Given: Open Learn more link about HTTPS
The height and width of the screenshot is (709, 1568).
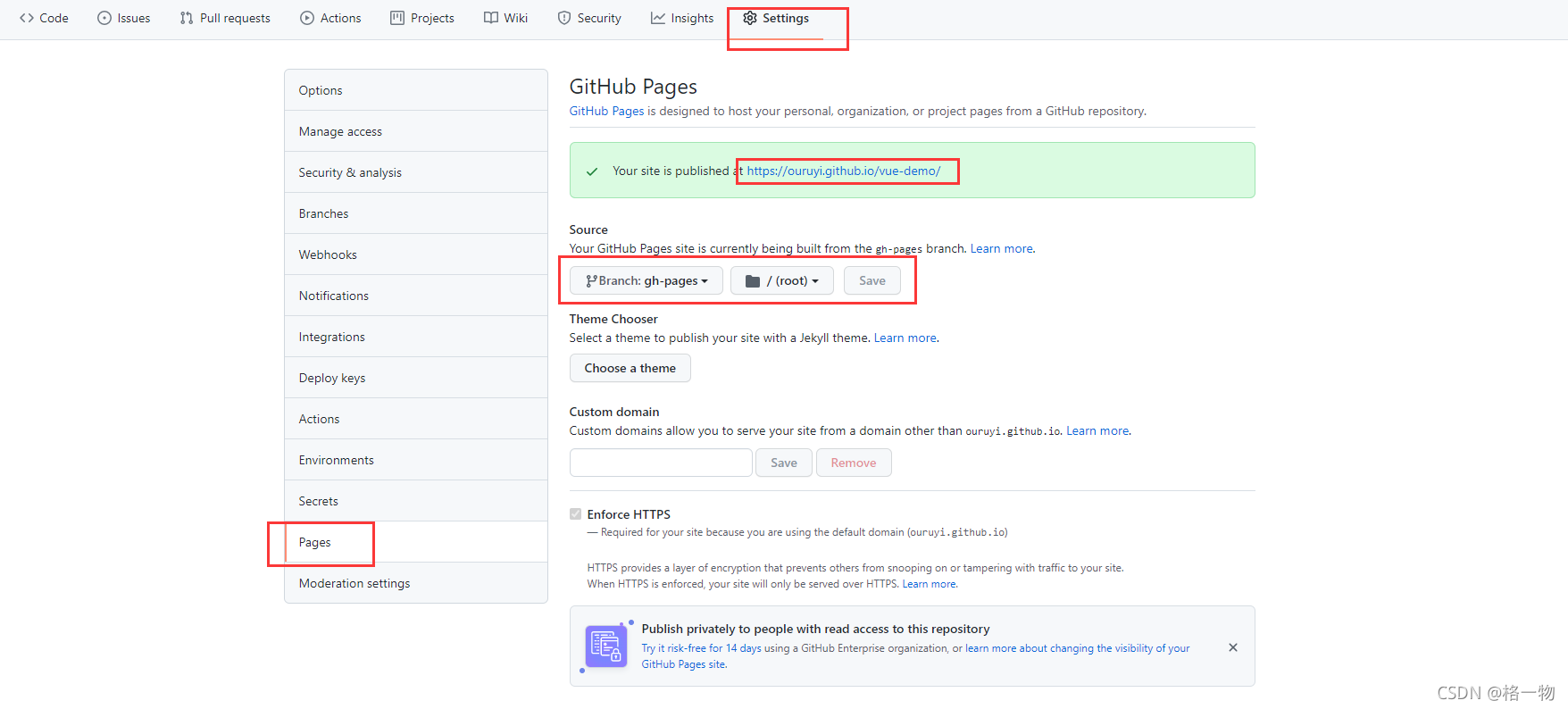Looking at the screenshot, I should coord(929,584).
